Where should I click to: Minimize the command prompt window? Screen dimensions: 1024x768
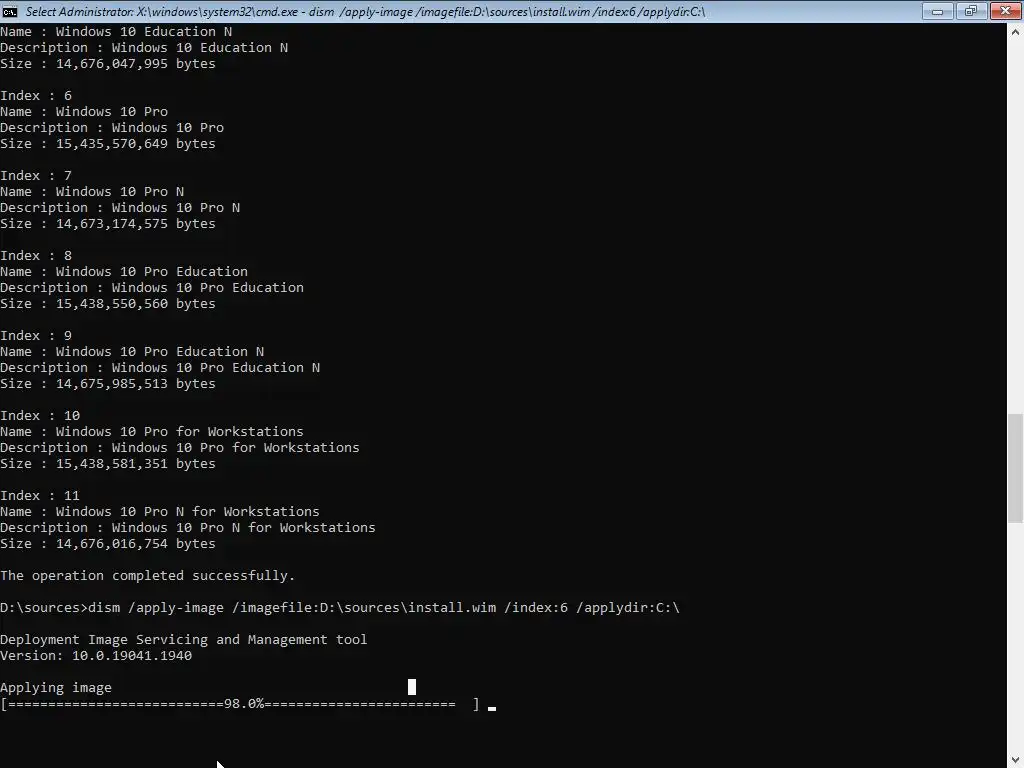point(937,11)
